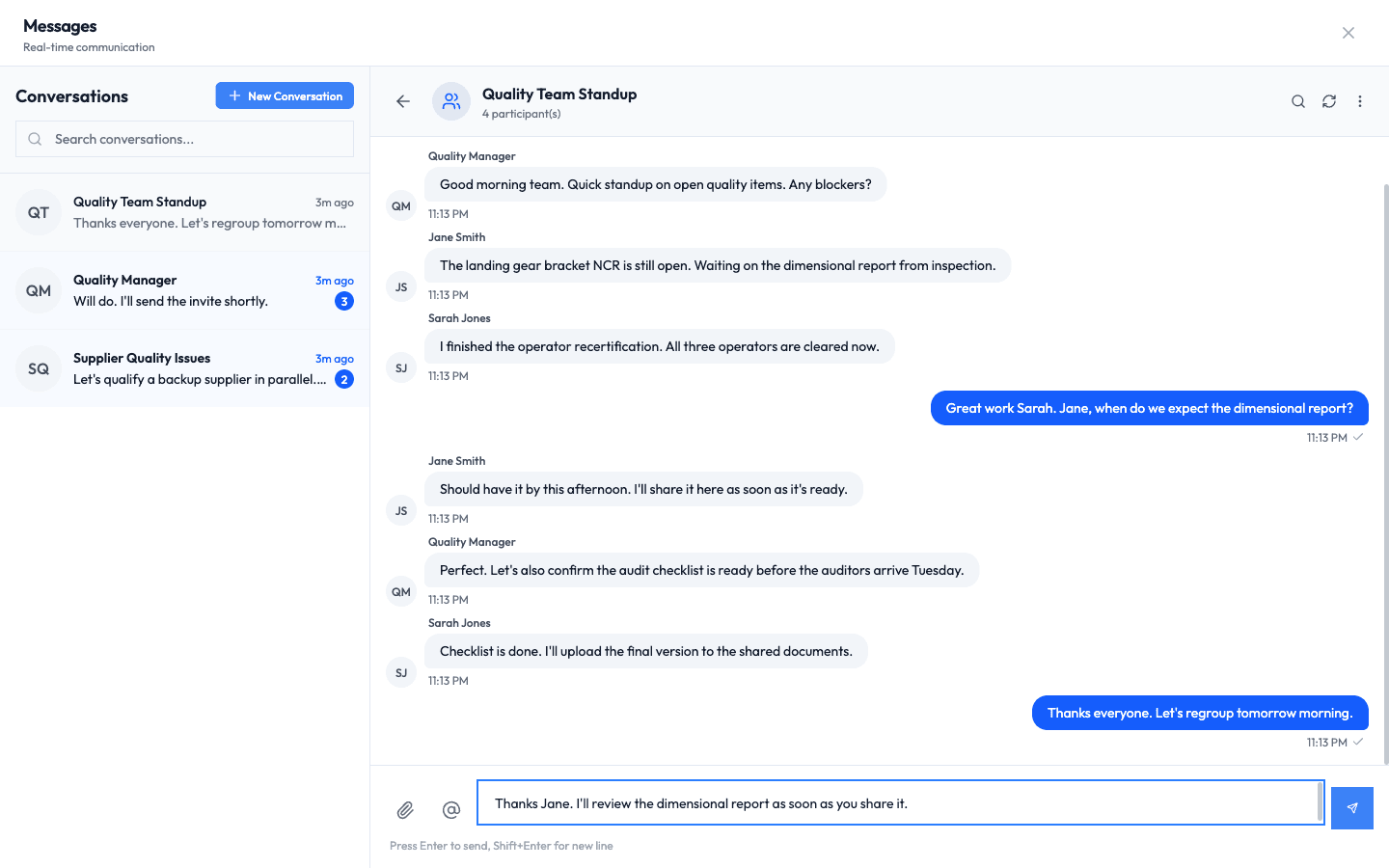The height and width of the screenshot is (868, 1389).
Task: Click into the message text box
Action: tap(901, 802)
